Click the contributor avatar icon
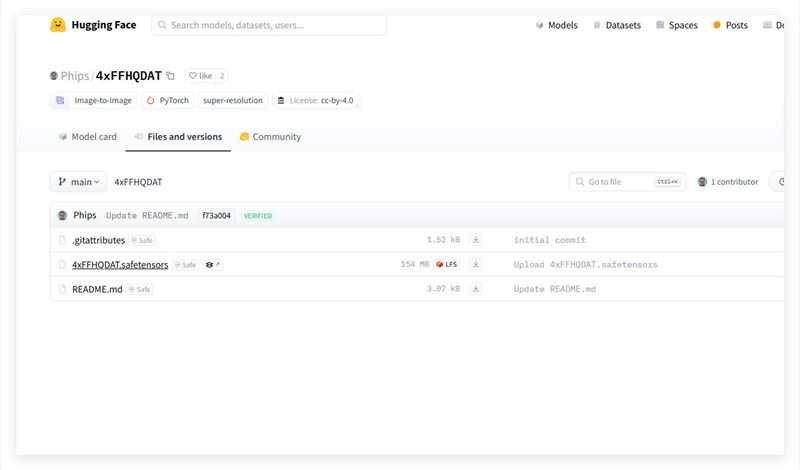Image resolution: width=800 pixels, height=470 pixels. (703, 182)
